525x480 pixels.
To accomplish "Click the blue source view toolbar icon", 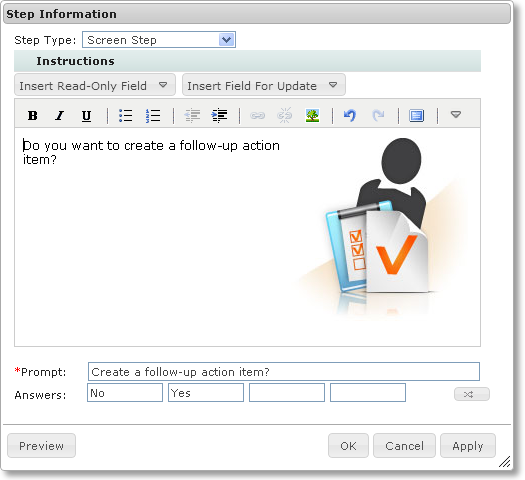I will point(417,115).
